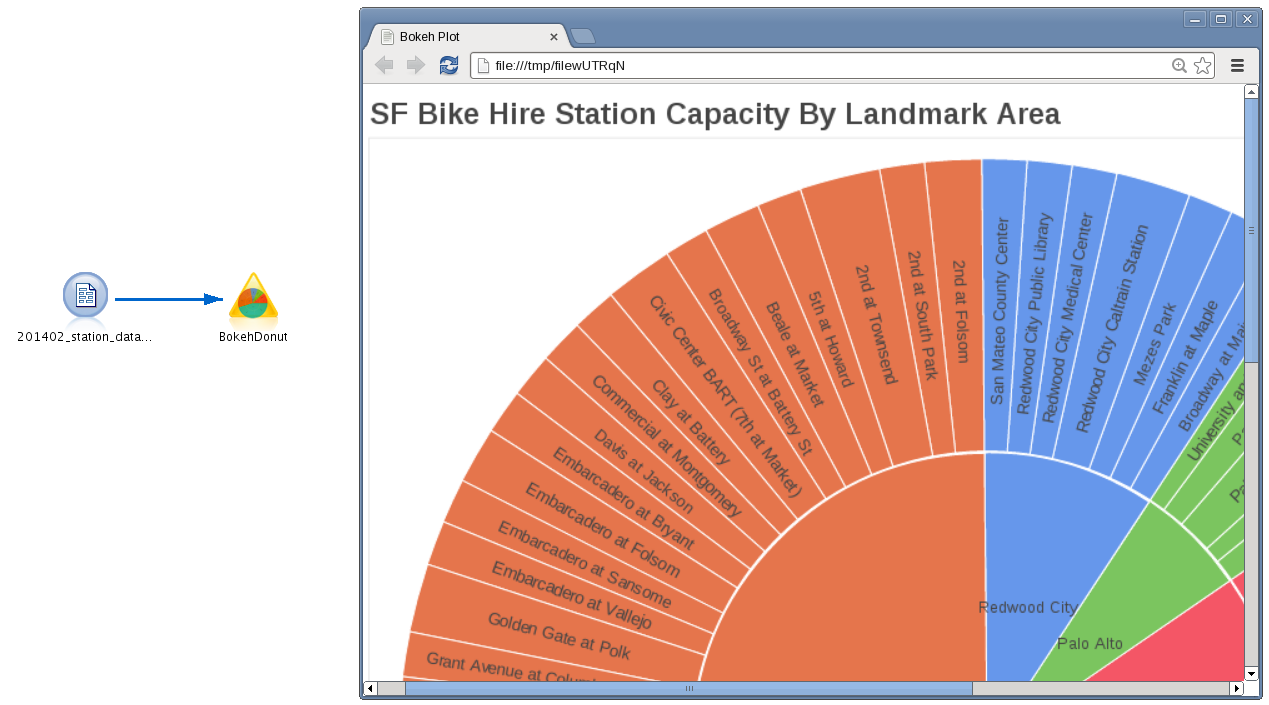Open the browser hamburger menu
The width and height of the screenshot is (1269, 705).
tap(1237, 66)
